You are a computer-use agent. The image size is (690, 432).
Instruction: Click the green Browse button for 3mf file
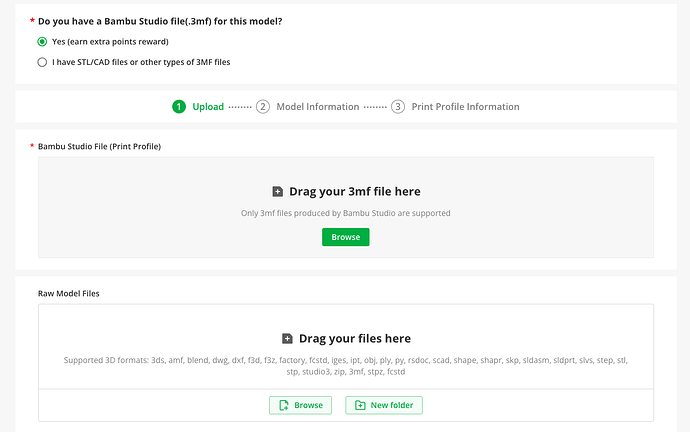(345, 237)
